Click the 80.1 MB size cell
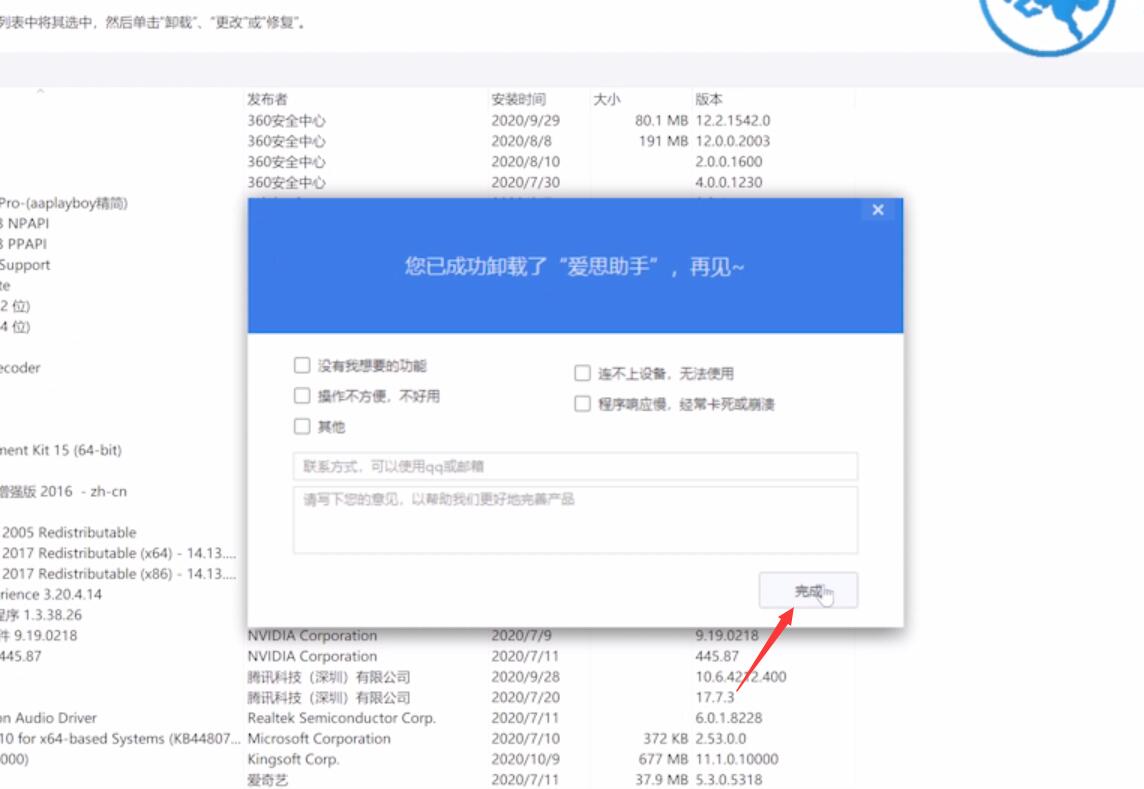The image size is (1144, 789). point(661,120)
